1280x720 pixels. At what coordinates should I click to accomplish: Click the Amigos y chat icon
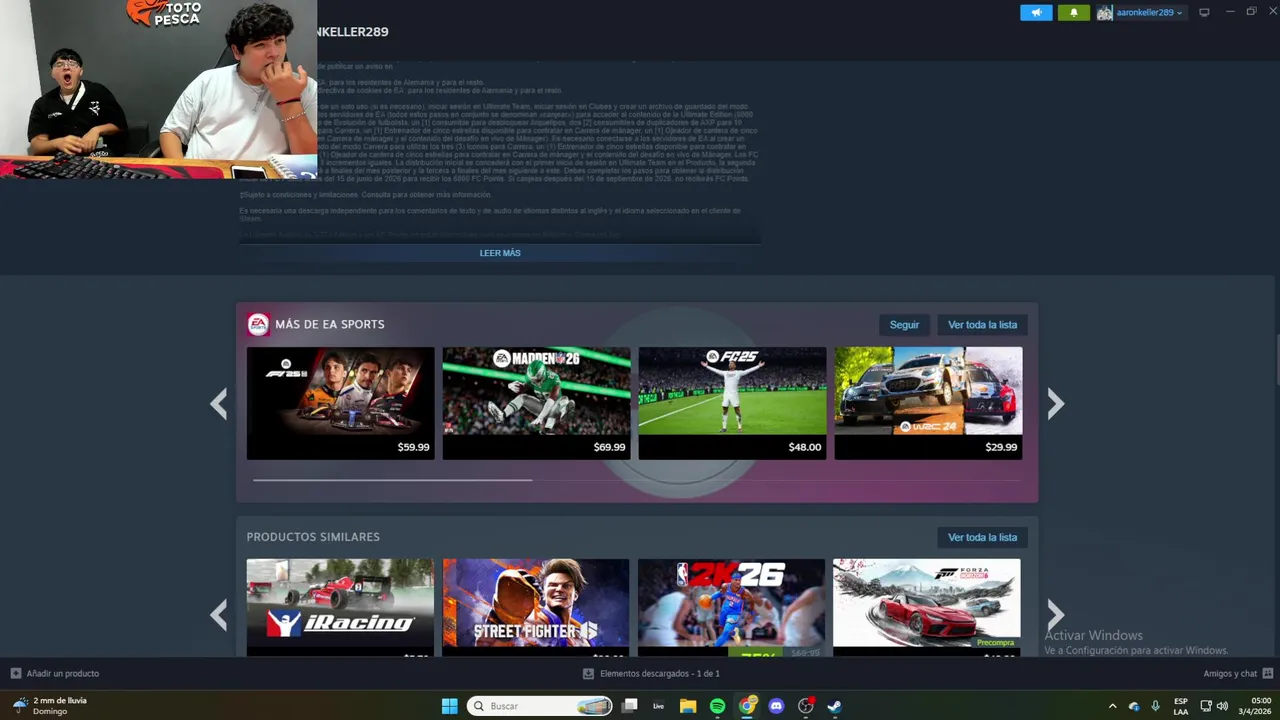(1268, 674)
